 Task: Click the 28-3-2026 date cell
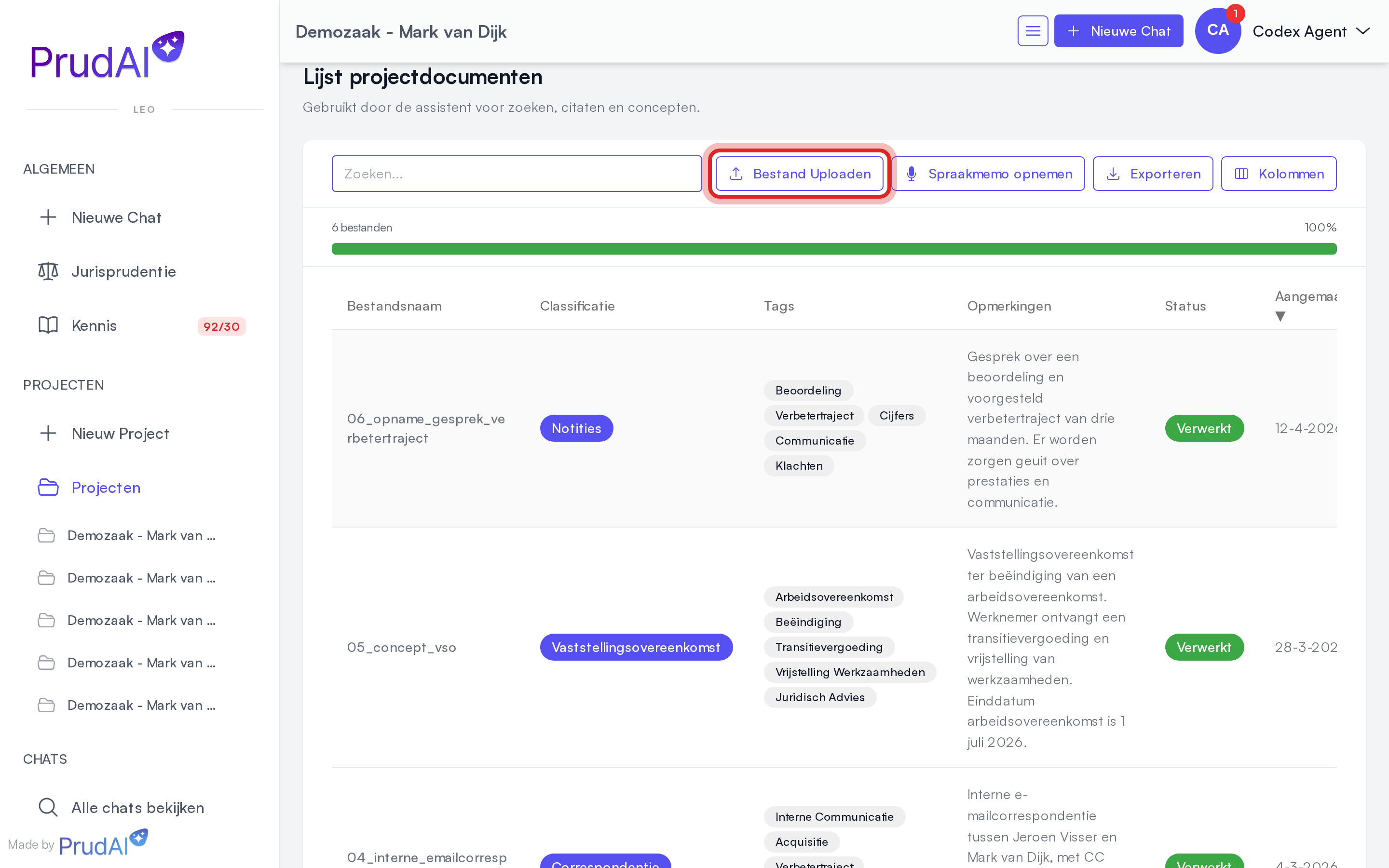1305,647
